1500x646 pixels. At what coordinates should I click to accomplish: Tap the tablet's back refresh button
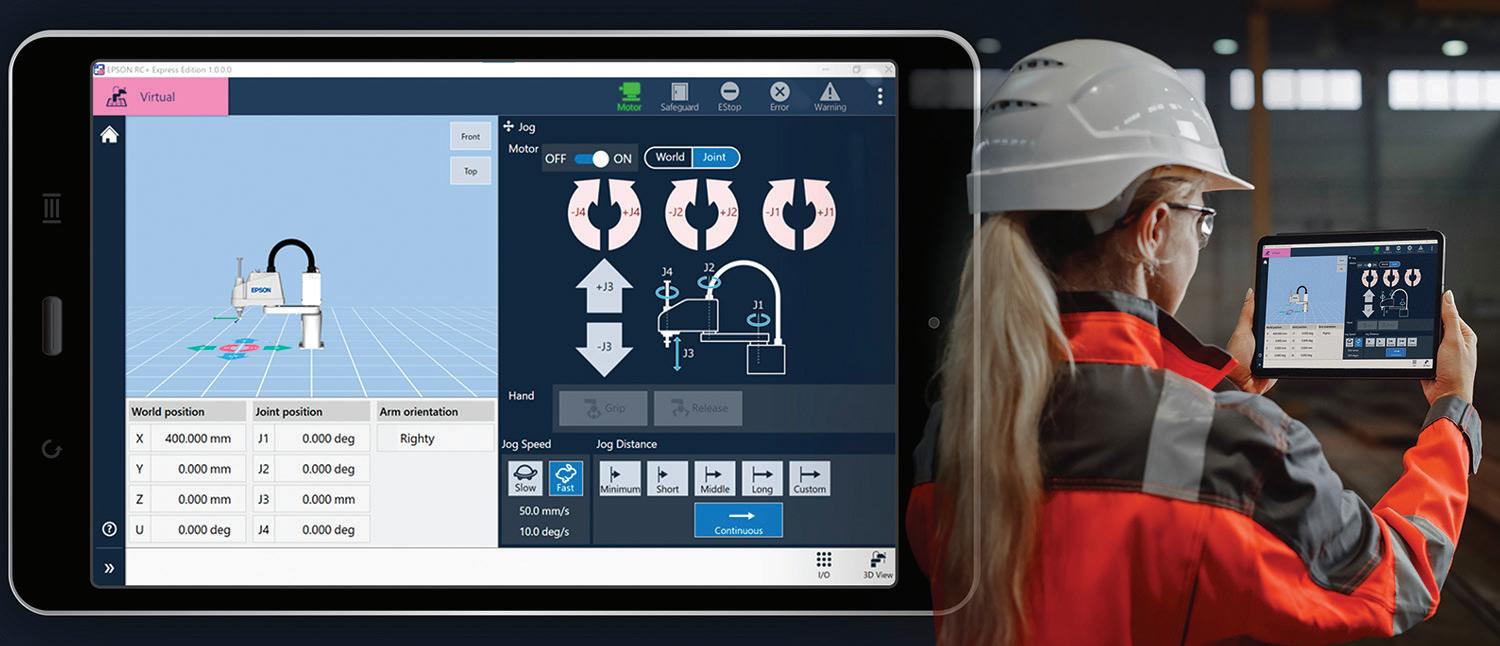[x=52, y=449]
